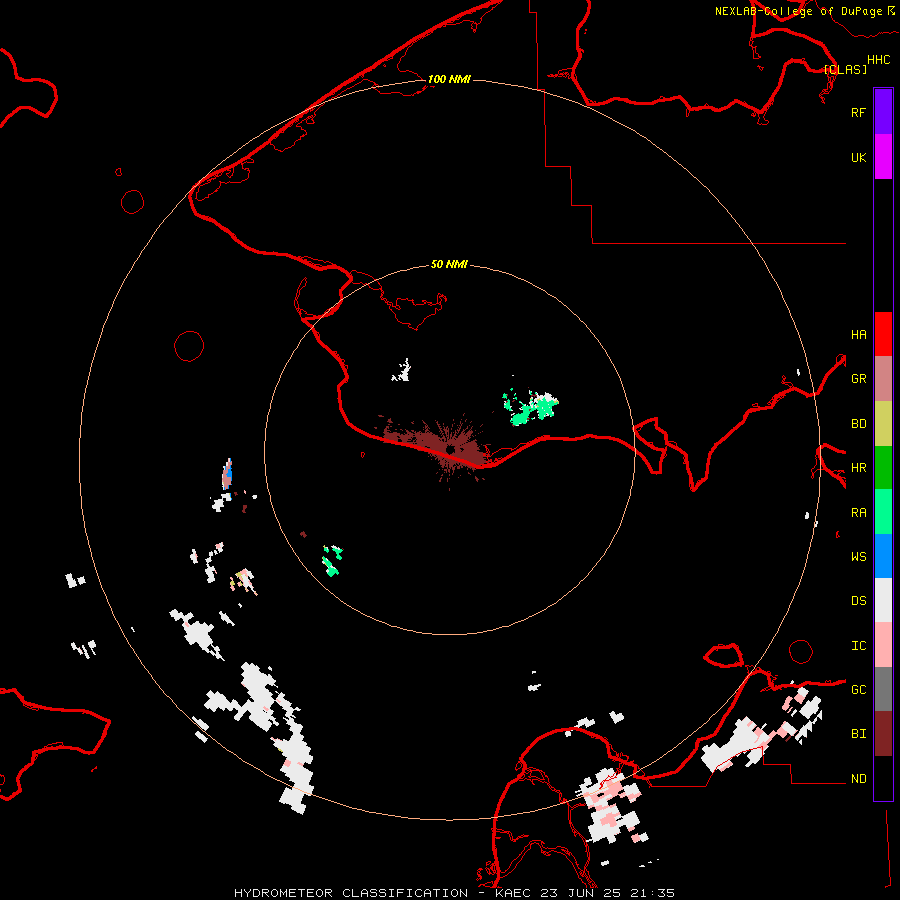Select the IC pink legend swatch
Screen dimensions: 900x900
[x=883, y=645]
